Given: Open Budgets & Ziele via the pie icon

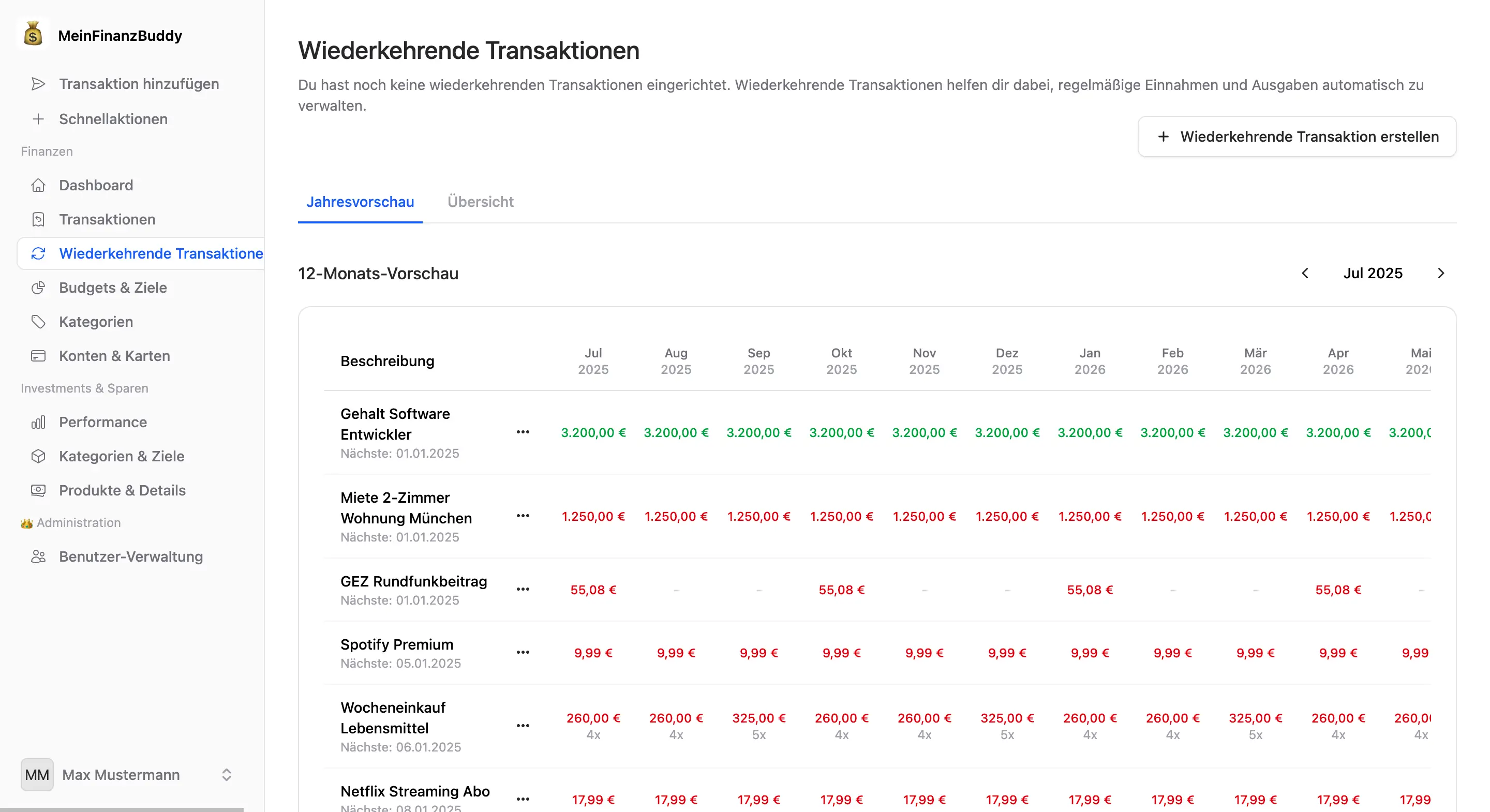Looking at the screenshot, I should [38, 288].
